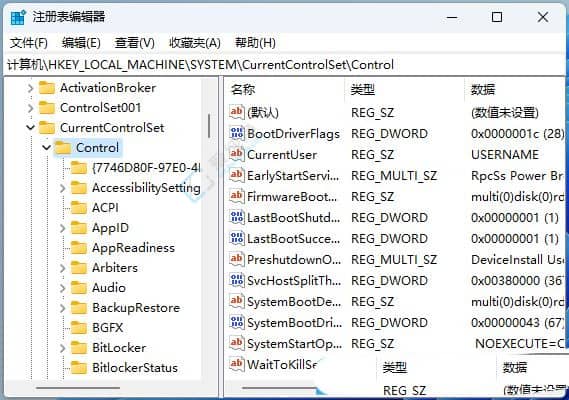Image resolution: width=569 pixels, height=400 pixels.
Task: Maximize the Registry Editor window
Action: tap(497, 17)
